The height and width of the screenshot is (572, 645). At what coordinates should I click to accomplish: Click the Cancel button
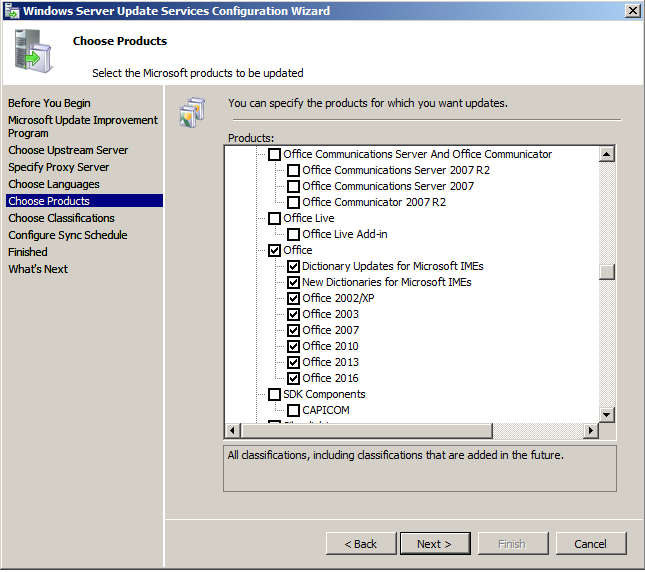tap(591, 544)
